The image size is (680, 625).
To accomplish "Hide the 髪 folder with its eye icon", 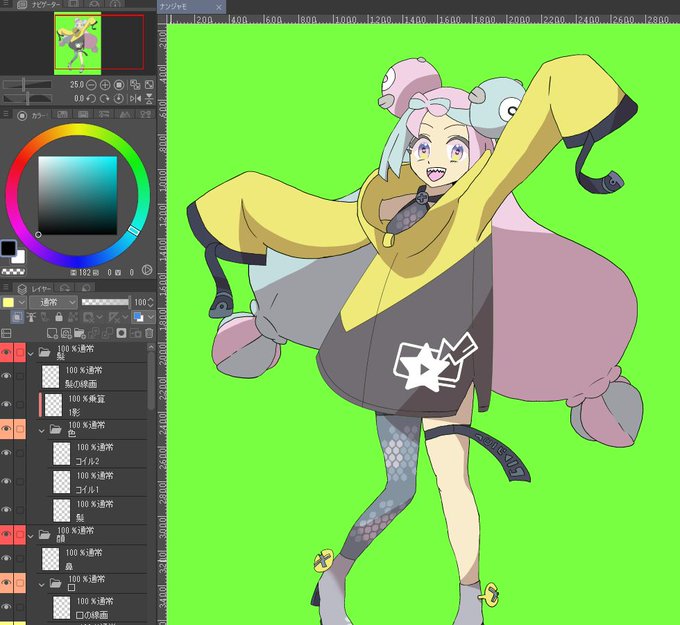I will (x=6, y=353).
